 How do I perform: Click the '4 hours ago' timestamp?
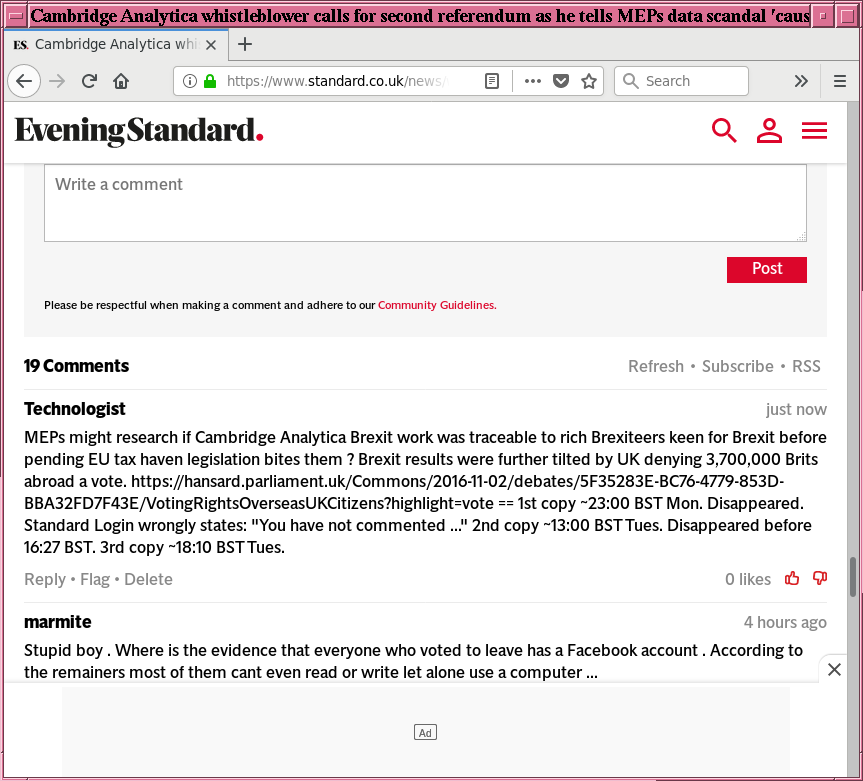785,622
